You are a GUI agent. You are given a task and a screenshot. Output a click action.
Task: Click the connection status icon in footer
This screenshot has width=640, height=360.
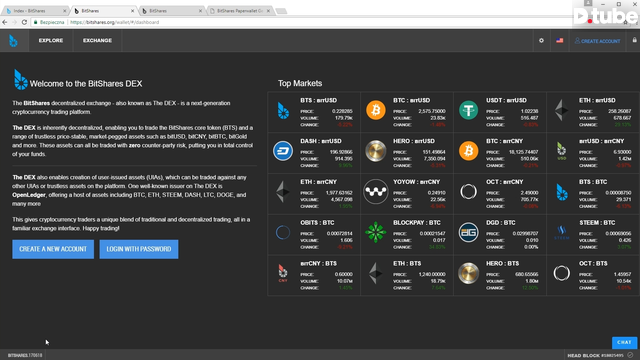[631, 355]
